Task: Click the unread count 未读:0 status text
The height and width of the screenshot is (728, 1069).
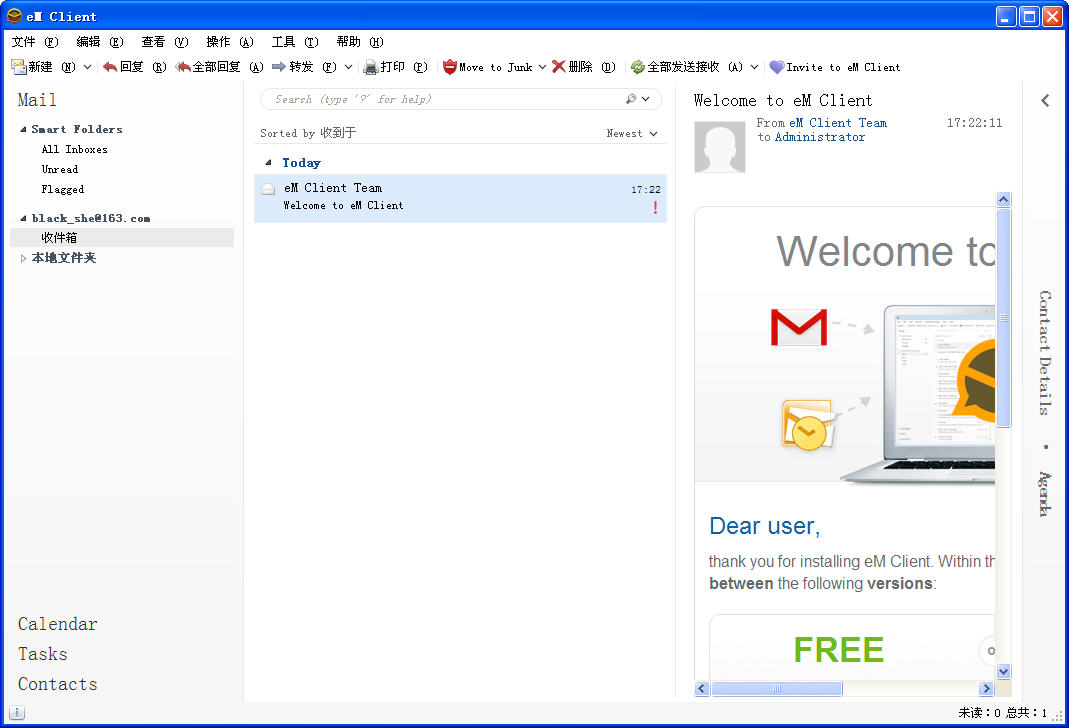Action: coord(979,712)
